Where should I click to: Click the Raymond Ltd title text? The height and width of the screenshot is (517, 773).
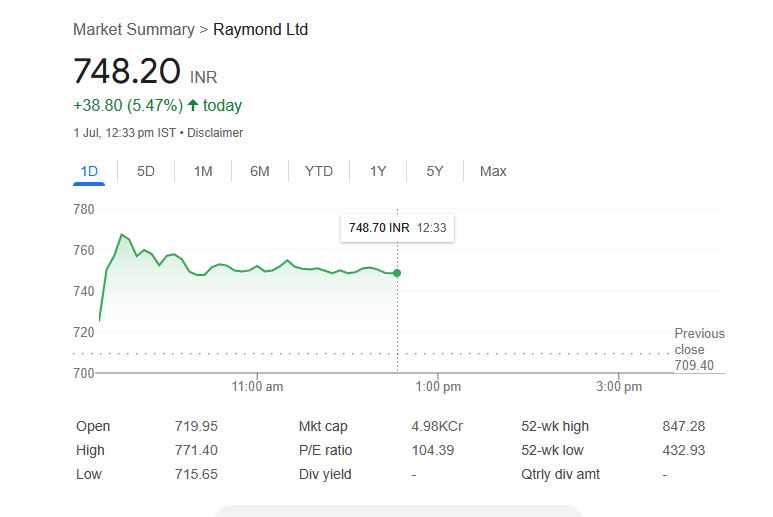point(261,29)
